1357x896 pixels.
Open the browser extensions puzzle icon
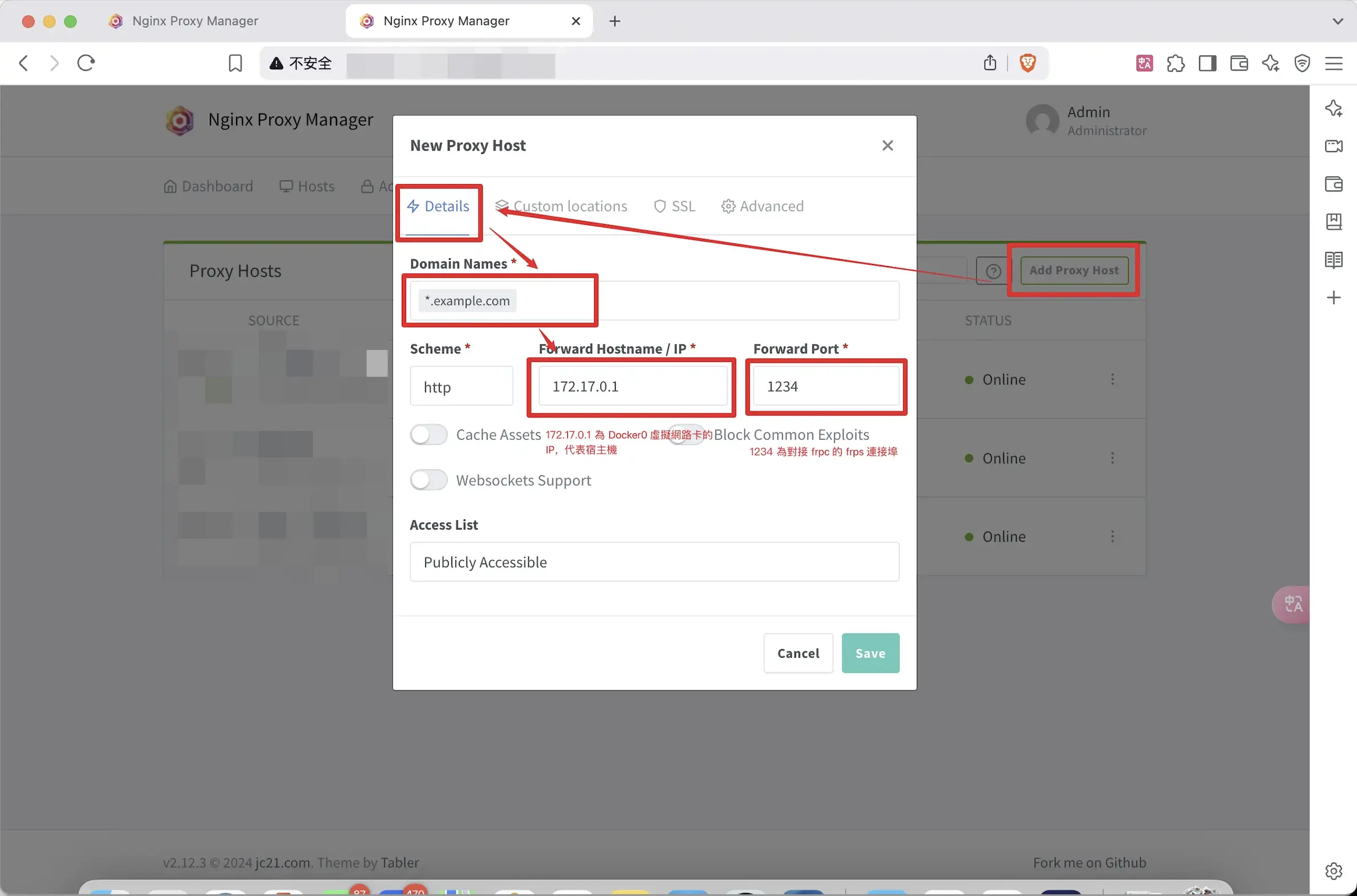(1175, 63)
